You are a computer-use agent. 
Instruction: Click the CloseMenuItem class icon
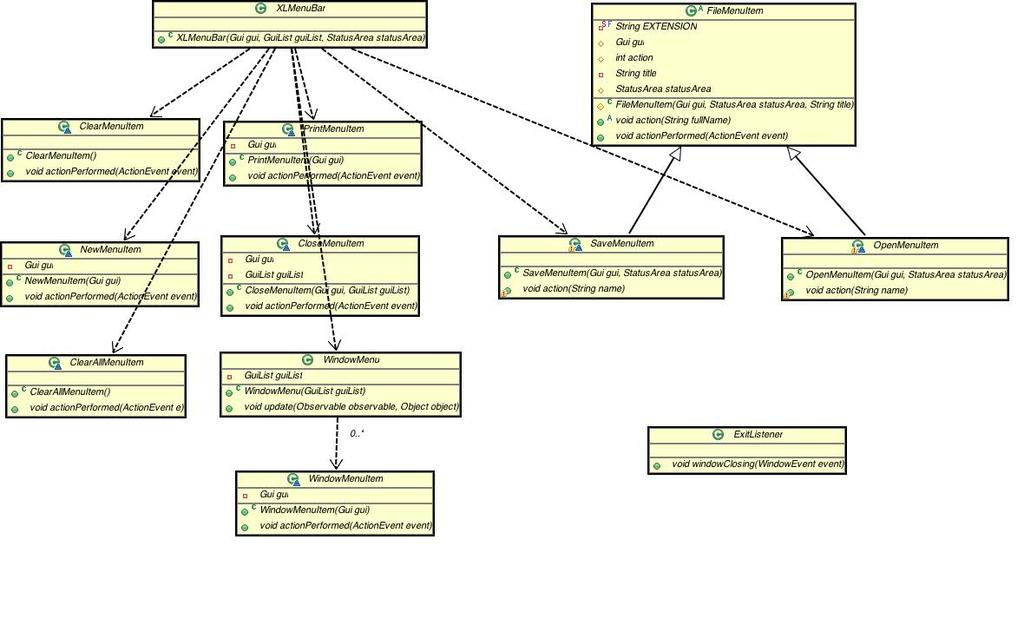[283, 244]
